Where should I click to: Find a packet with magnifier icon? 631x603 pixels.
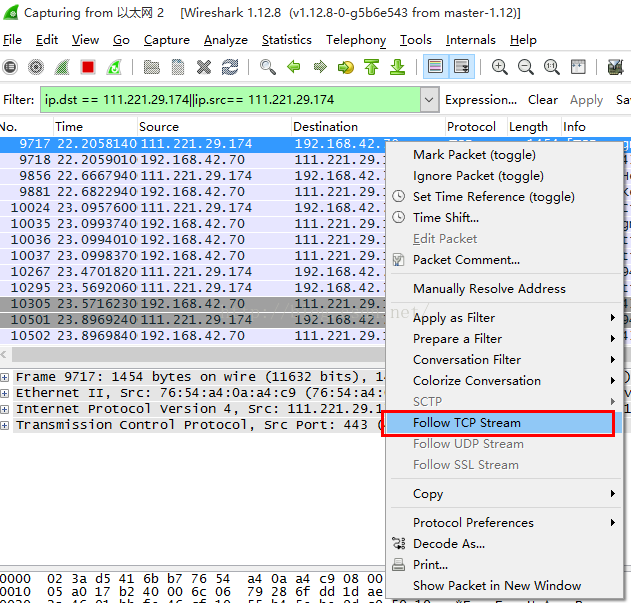268,67
